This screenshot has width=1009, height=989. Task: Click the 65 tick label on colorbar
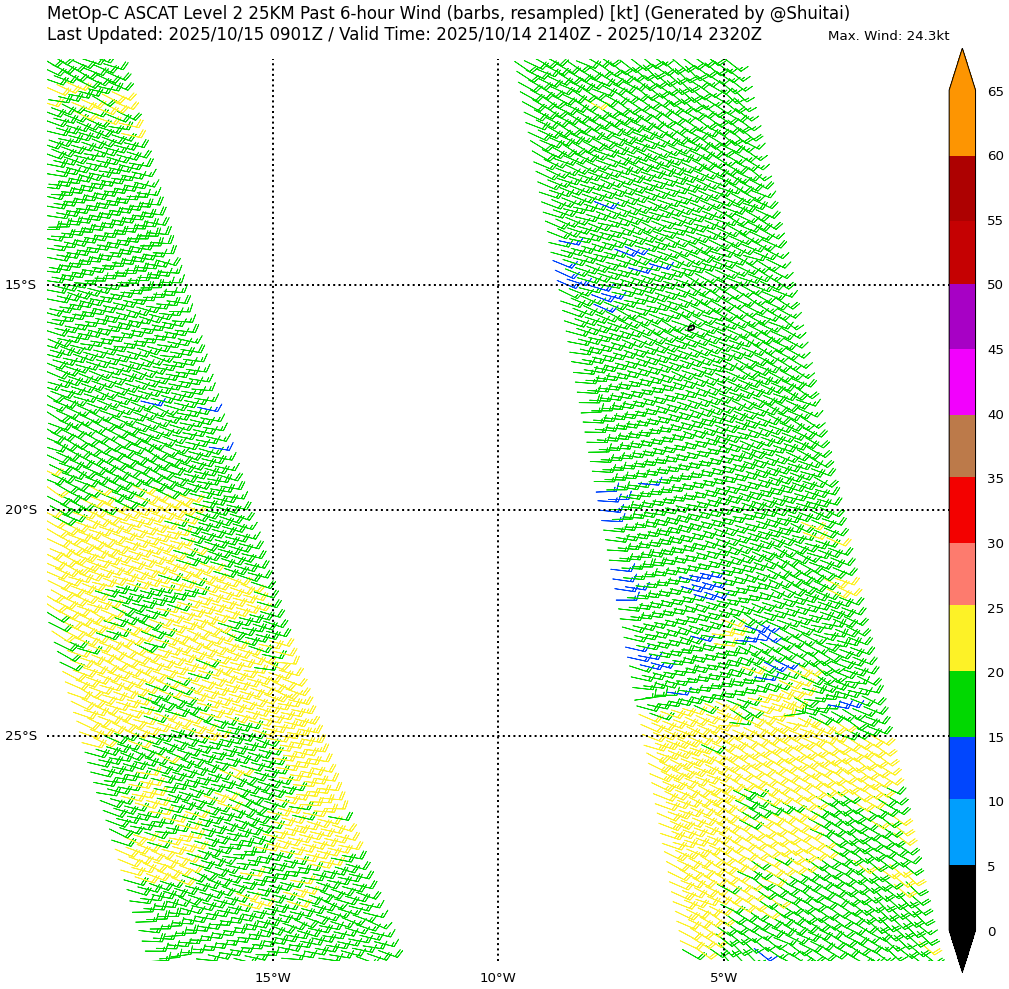pos(995,92)
